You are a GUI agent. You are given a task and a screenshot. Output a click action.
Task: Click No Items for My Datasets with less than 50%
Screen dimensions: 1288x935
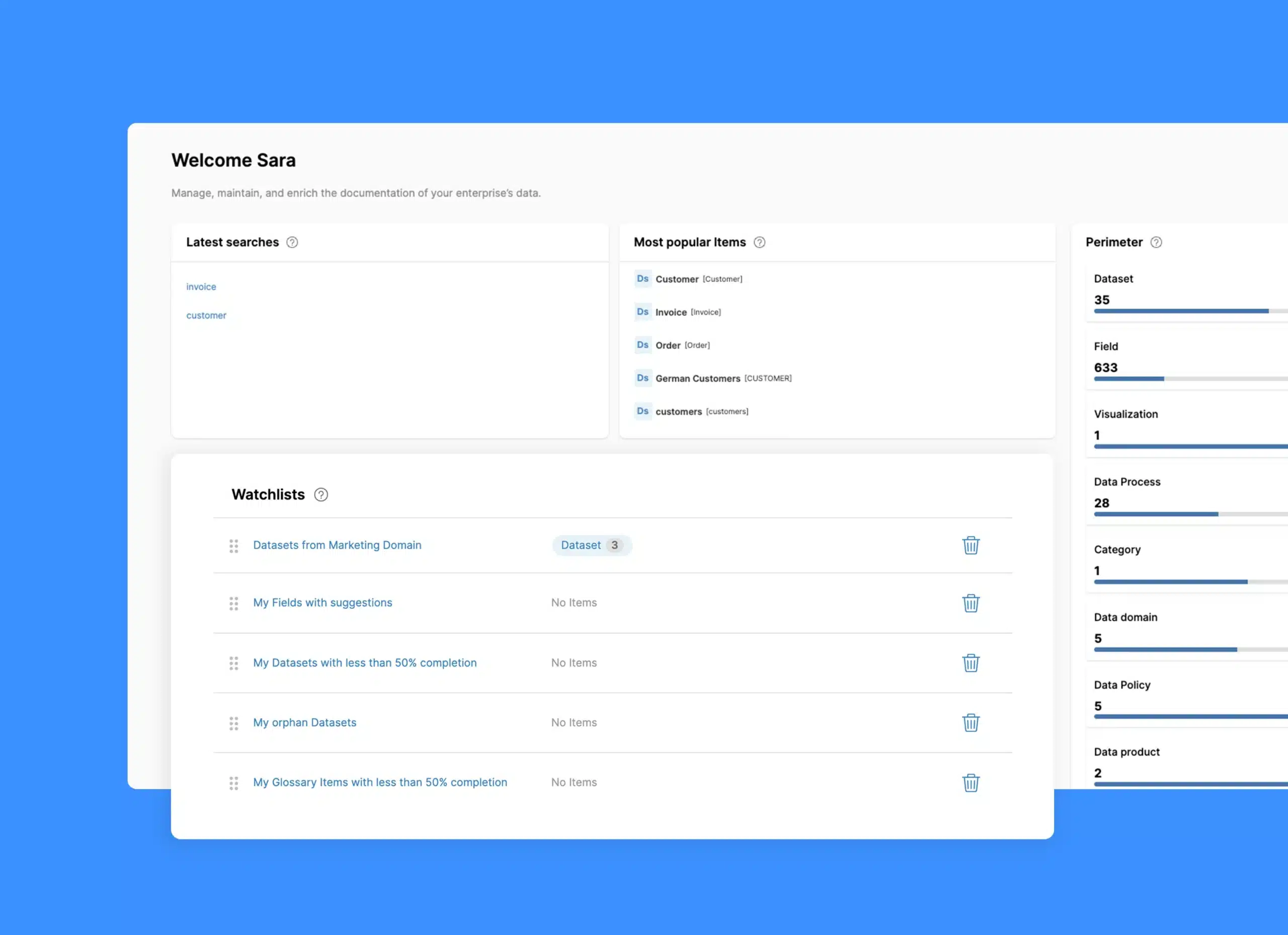[x=574, y=662]
